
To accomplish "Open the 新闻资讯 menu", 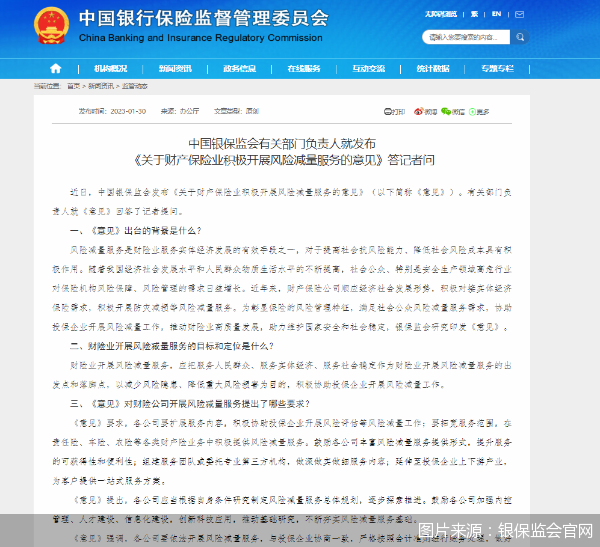I will (x=175, y=69).
